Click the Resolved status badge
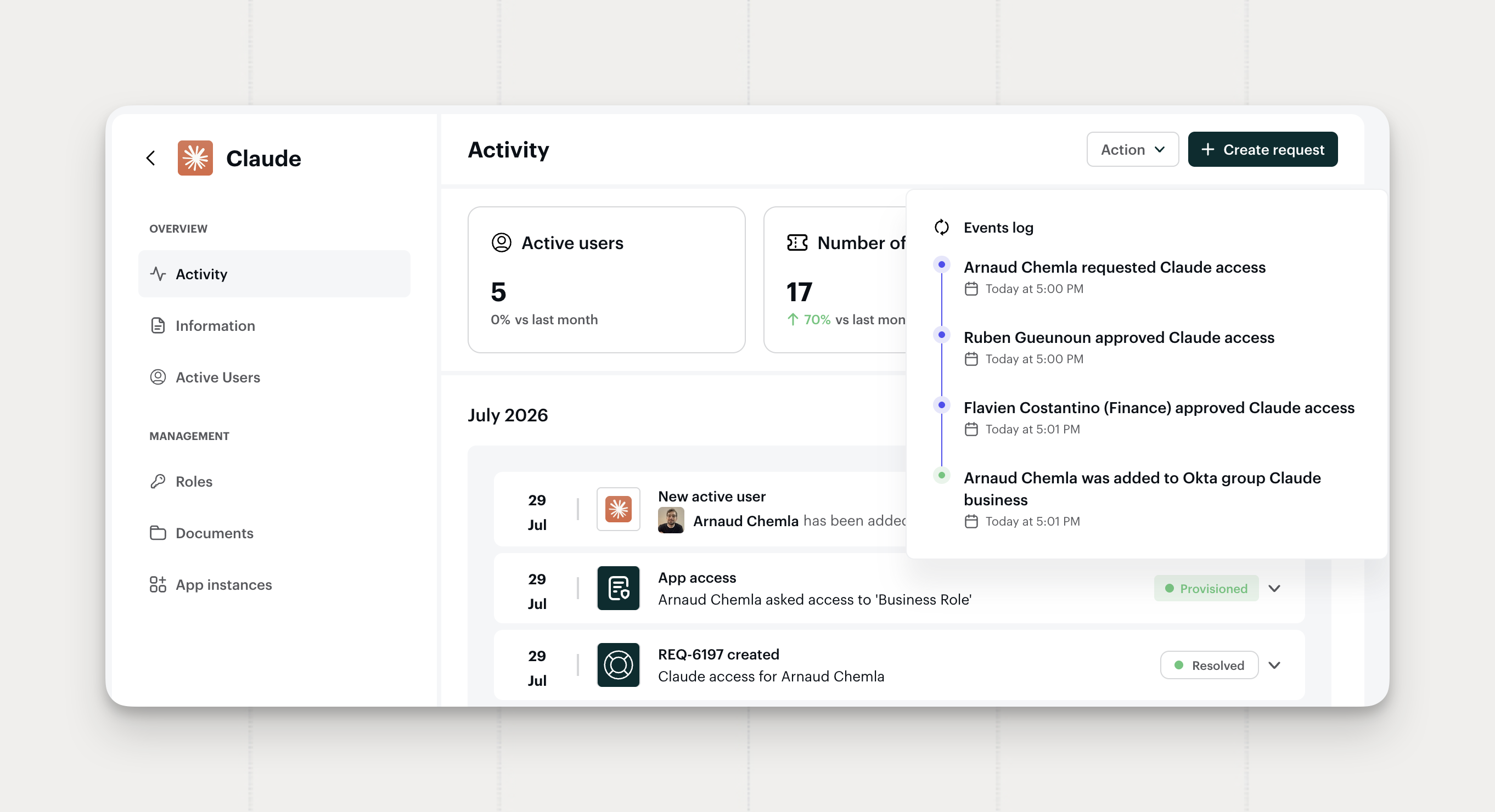 coord(1210,664)
